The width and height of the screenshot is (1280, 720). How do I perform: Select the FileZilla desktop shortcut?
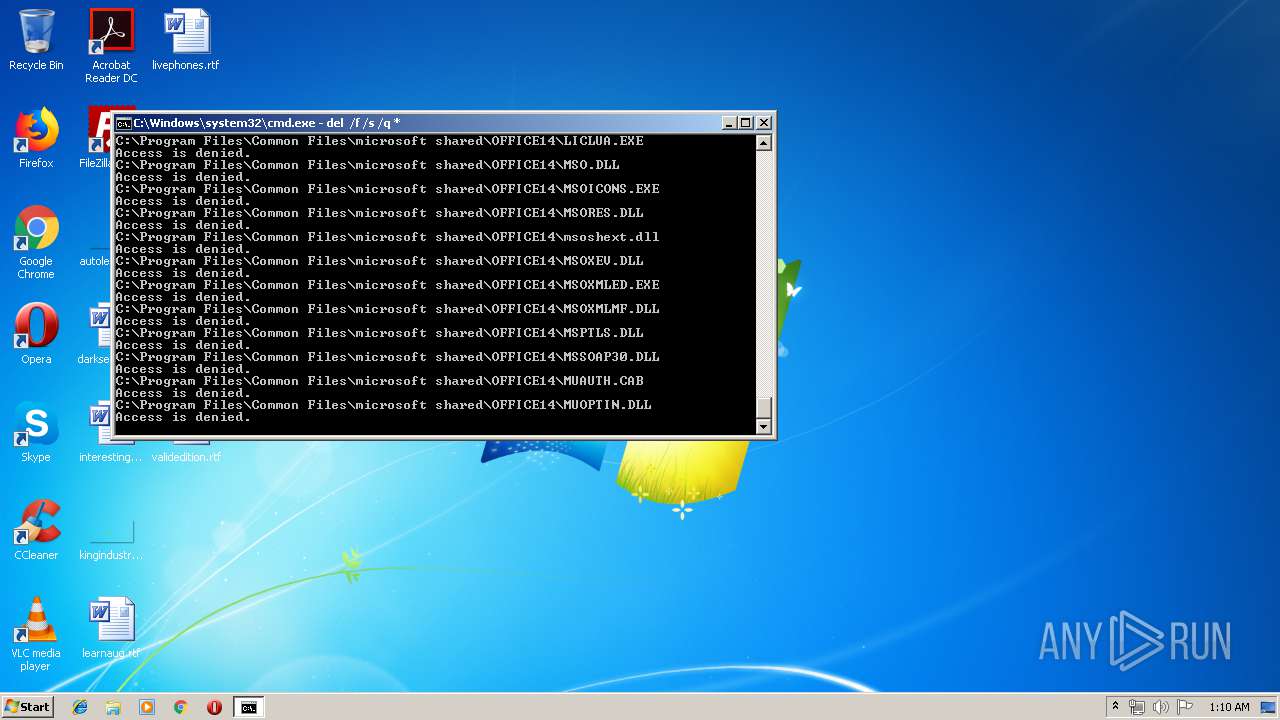pyautogui.click(x=97, y=138)
